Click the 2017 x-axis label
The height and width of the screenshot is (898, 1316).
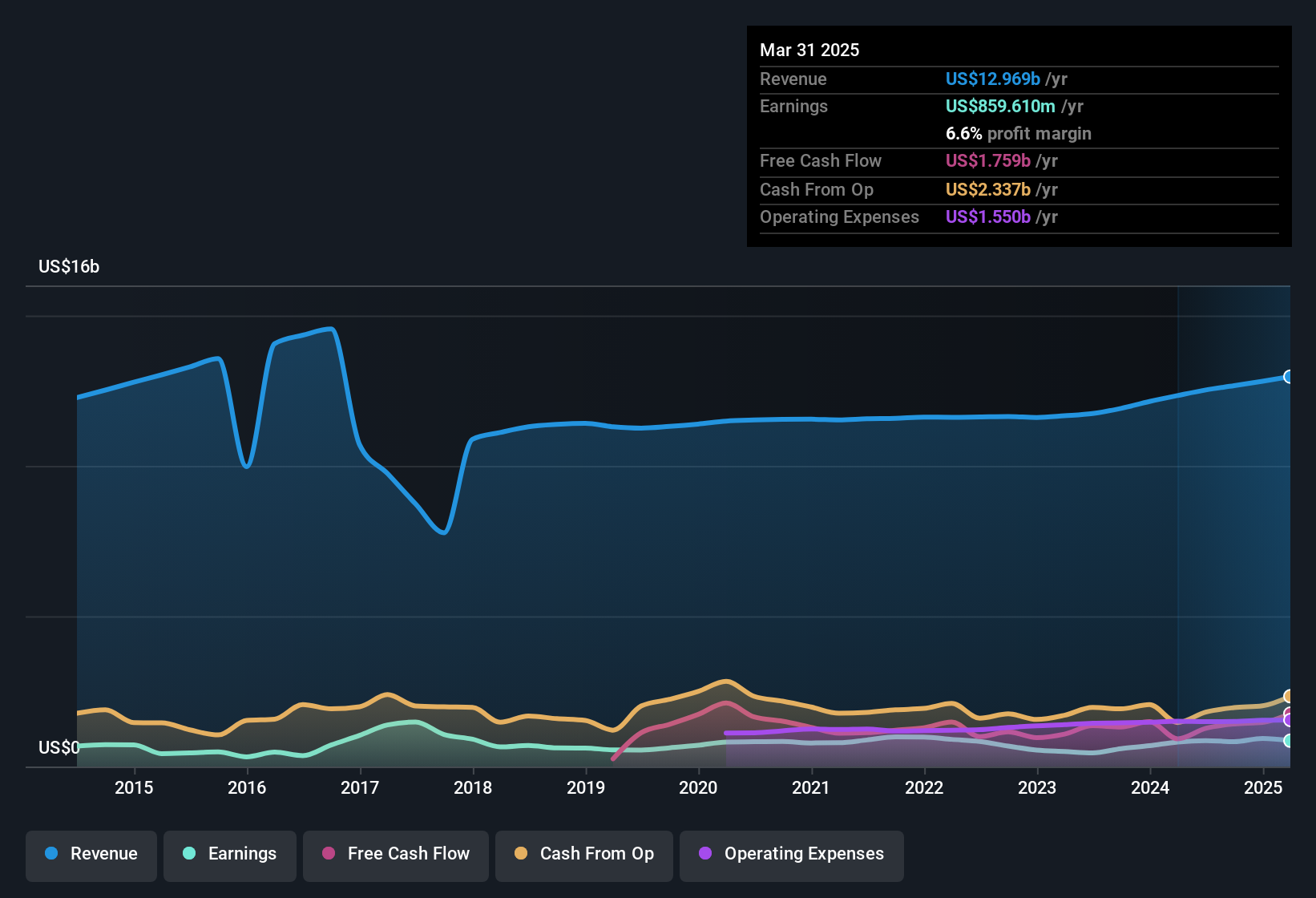click(360, 787)
